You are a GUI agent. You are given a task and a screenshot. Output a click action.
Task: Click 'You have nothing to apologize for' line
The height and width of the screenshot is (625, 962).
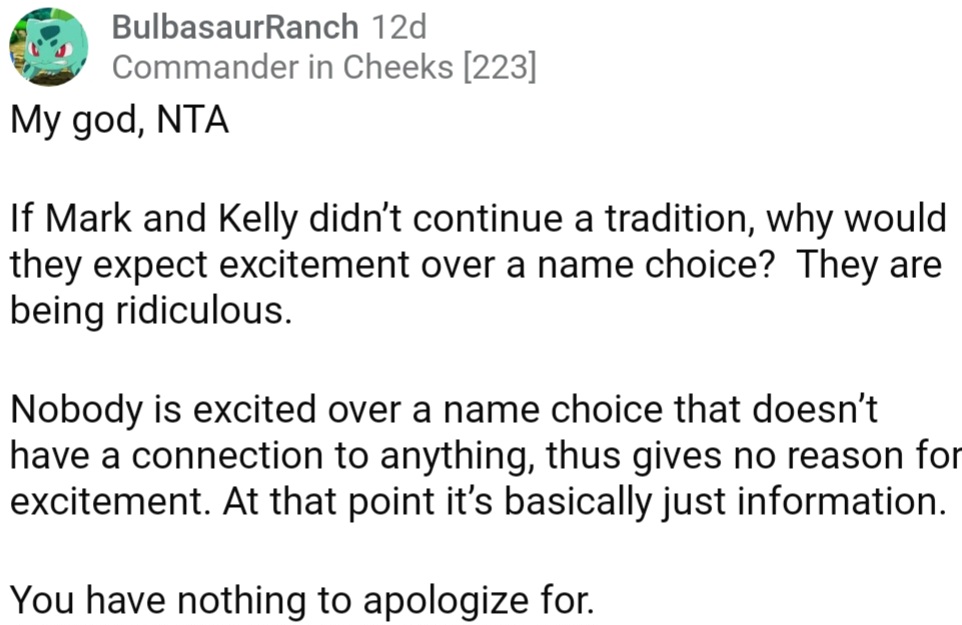(x=302, y=599)
